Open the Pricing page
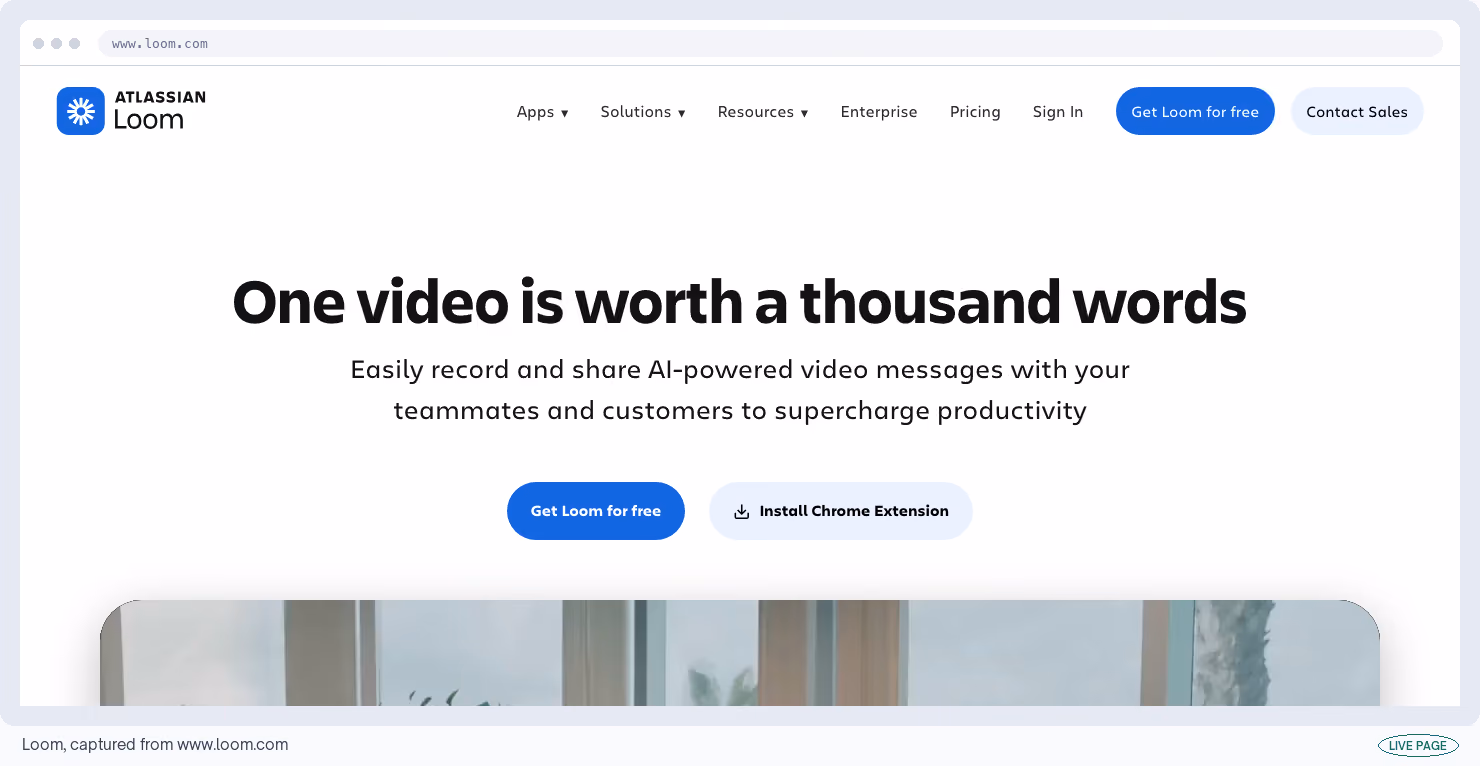 (x=975, y=112)
